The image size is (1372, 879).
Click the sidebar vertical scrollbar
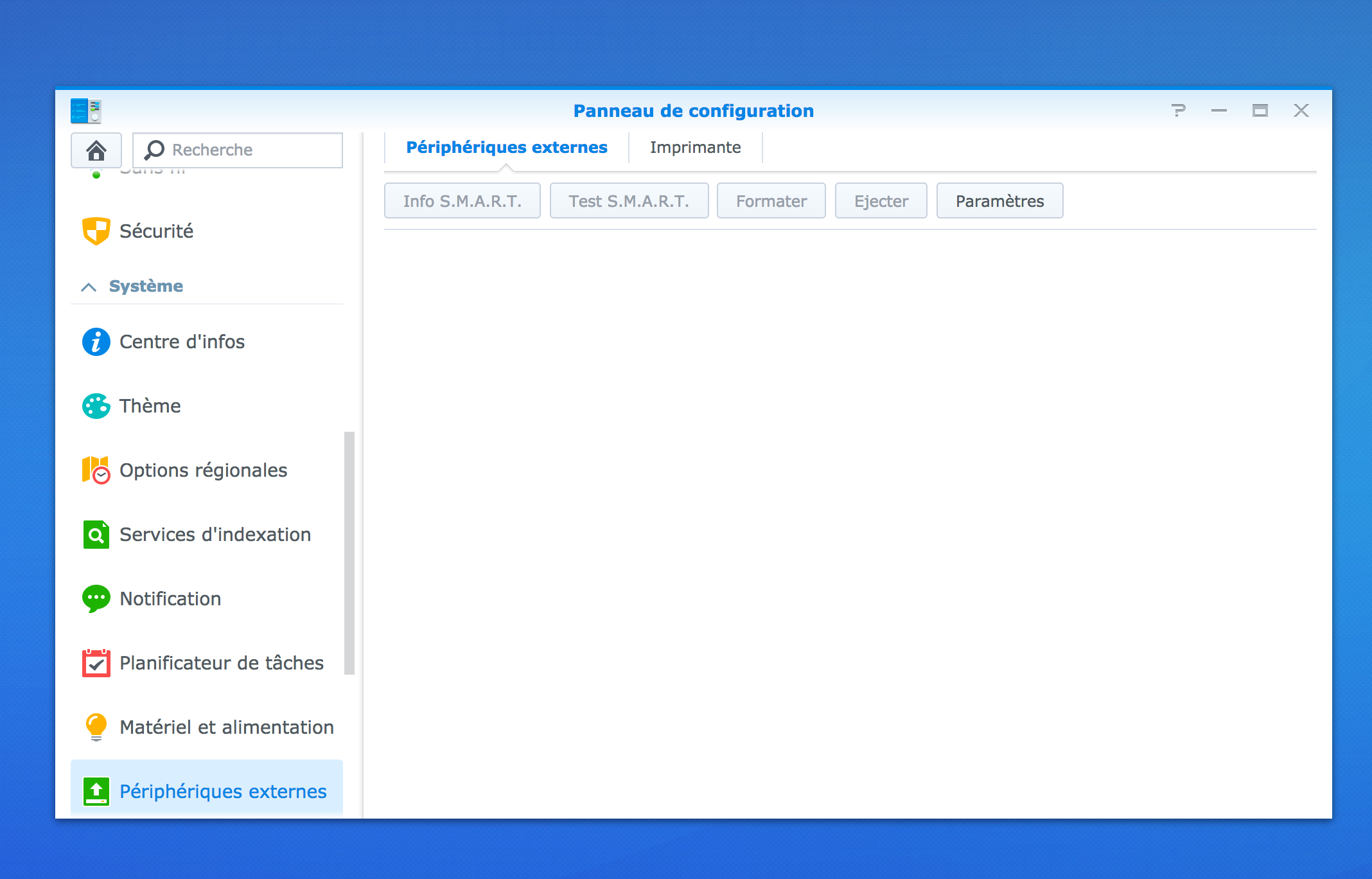click(x=349, y=553)
